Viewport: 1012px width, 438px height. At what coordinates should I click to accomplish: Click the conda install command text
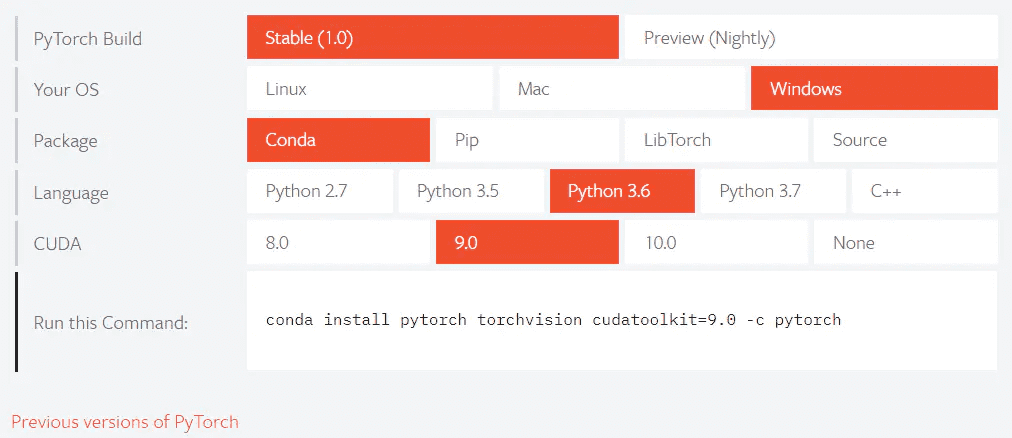click(553, 320)
